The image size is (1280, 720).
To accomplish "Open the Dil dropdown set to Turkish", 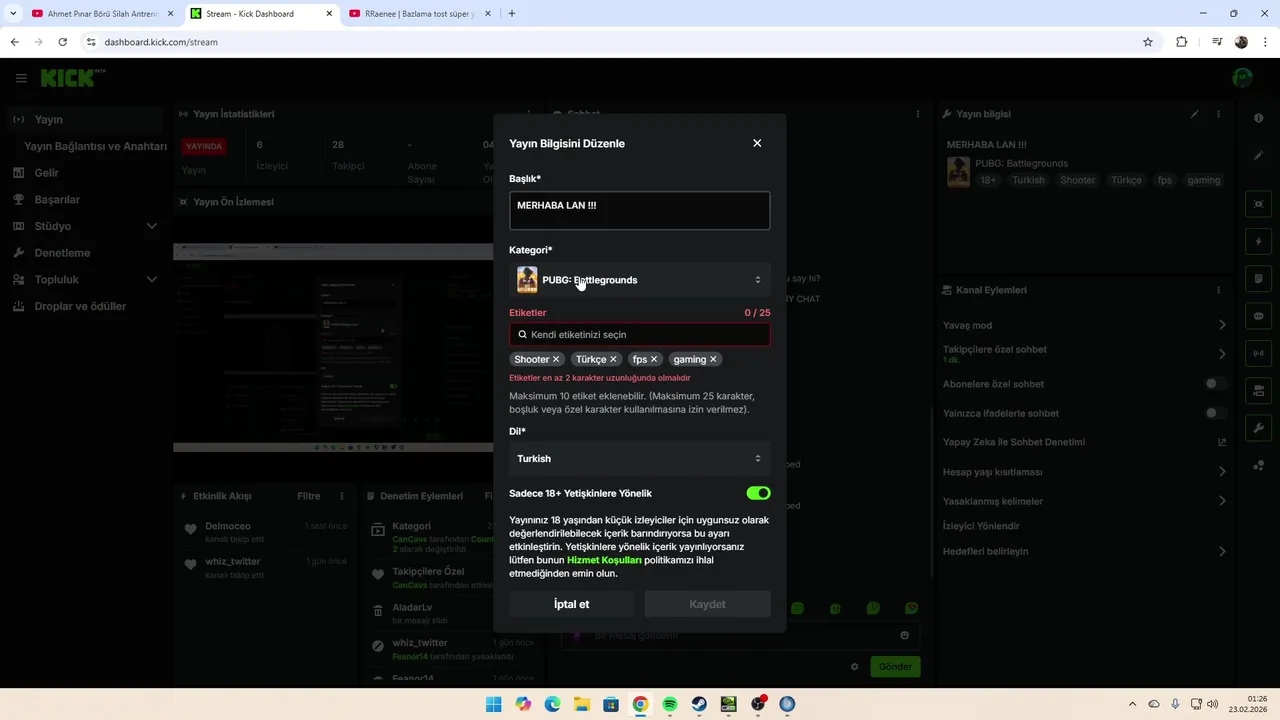I will [x=639, y=459].
